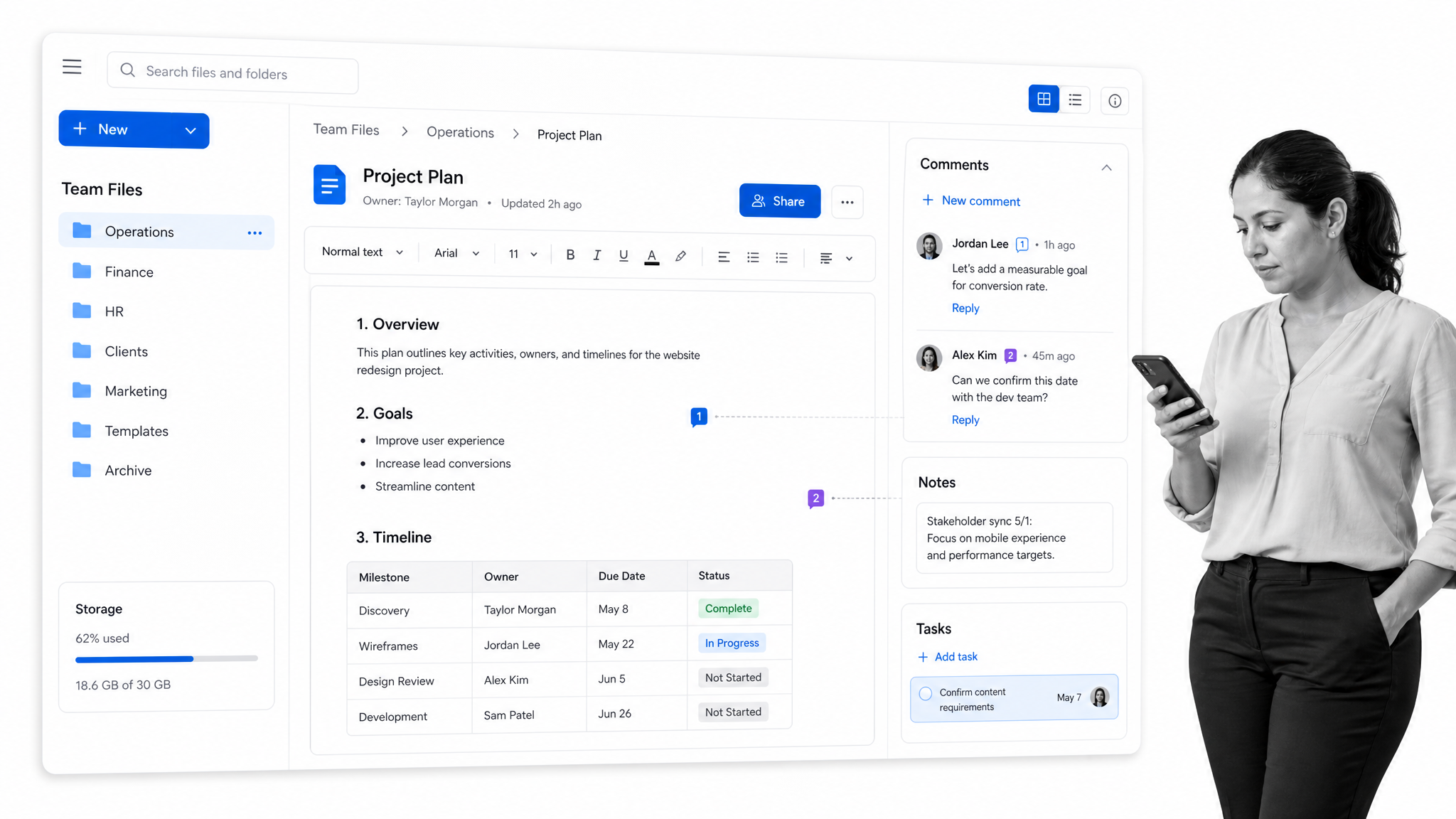Viewport: 1456px width, 819px height.
Task: Toggle italic formatting
Action: (596, 255)
